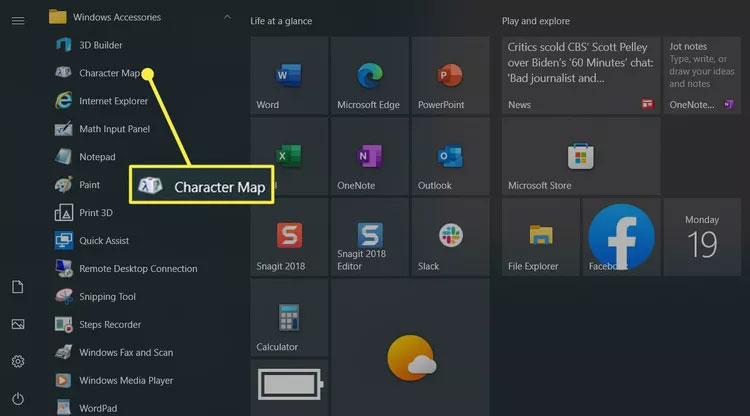Open the Slack tile
The height and width of the screenshot is (416, 750).
pos(451,237)
